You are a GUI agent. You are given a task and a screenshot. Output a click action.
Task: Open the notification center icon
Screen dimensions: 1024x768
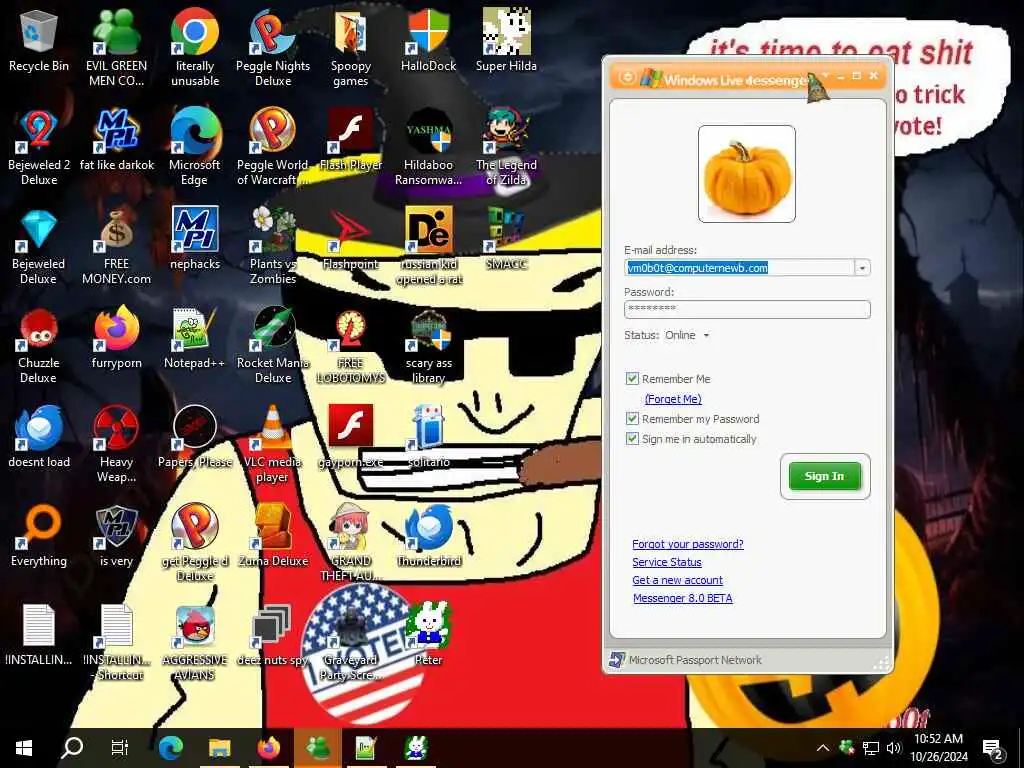point(993,749)
